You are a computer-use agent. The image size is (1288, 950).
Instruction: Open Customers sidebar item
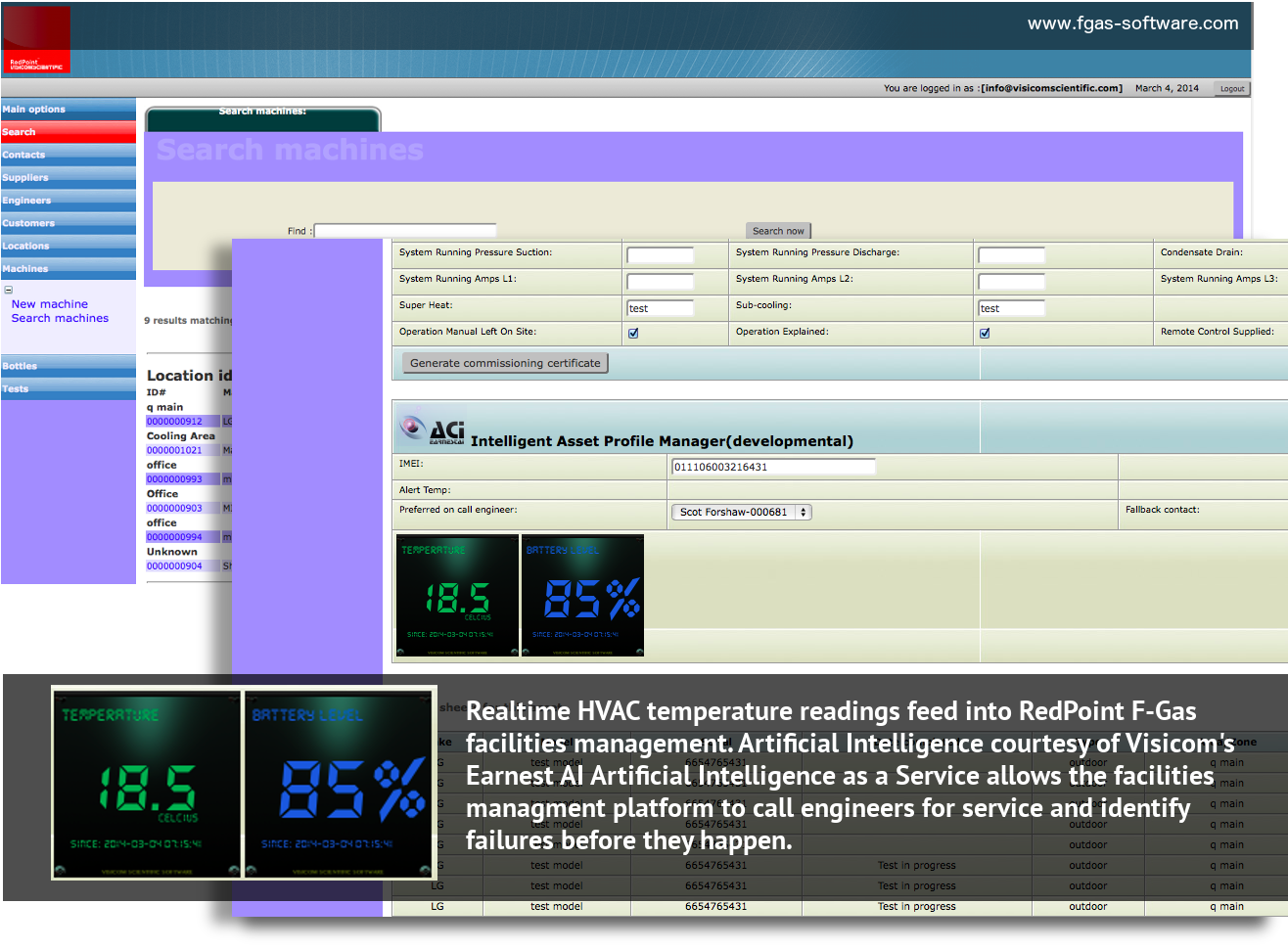69,223
